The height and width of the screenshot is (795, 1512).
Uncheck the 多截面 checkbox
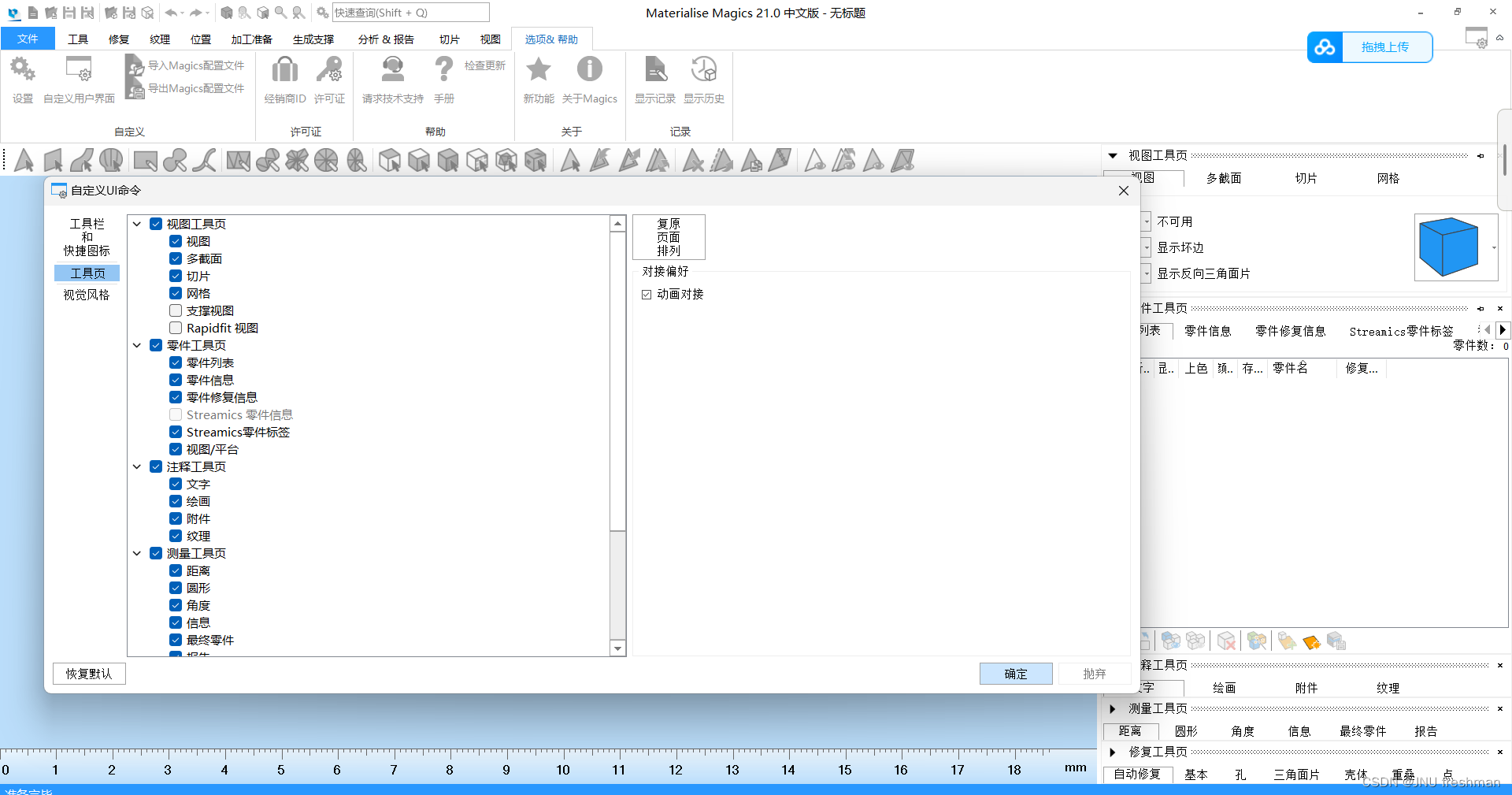pos(176,258)
